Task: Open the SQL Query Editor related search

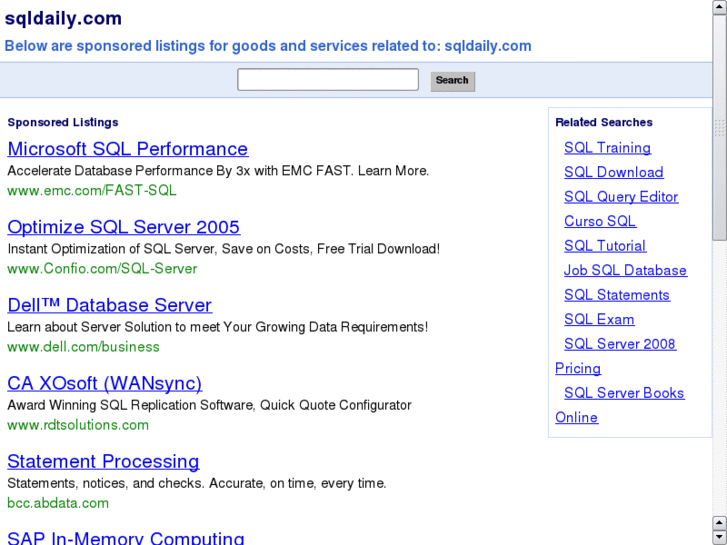Action: (x=621, y=197)
